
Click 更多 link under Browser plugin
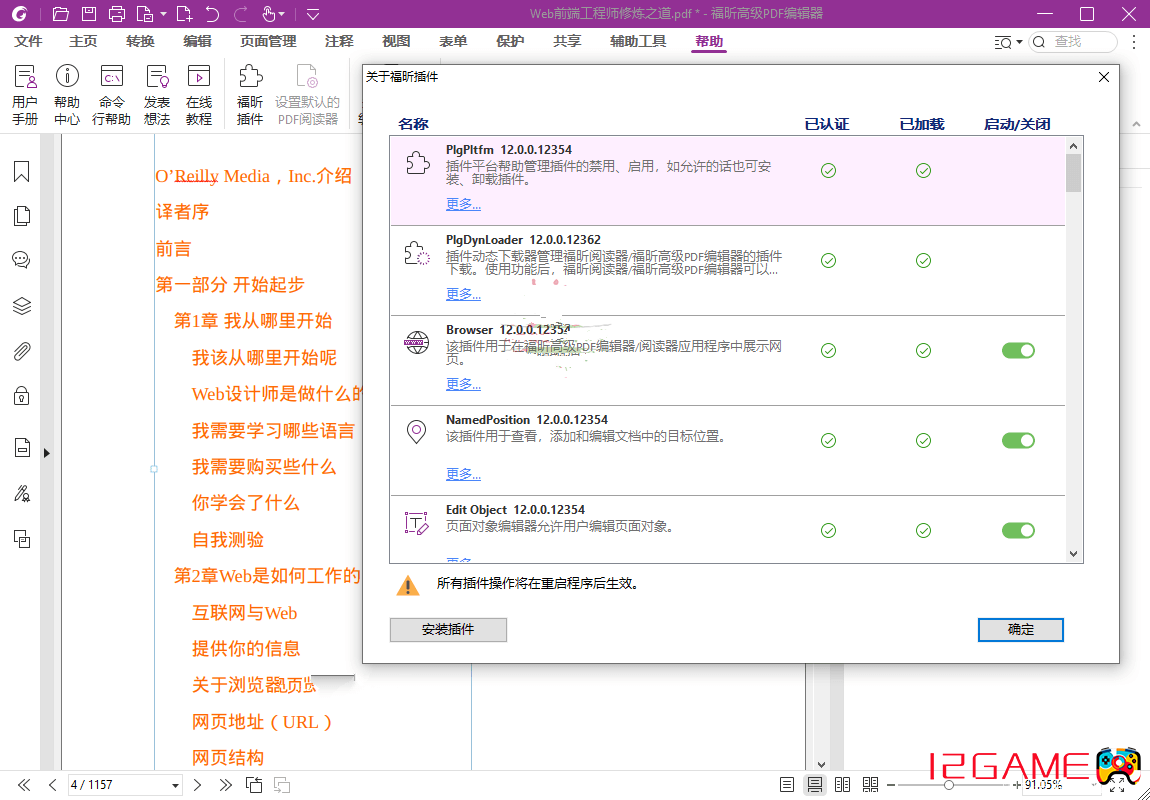pos(464,384)
